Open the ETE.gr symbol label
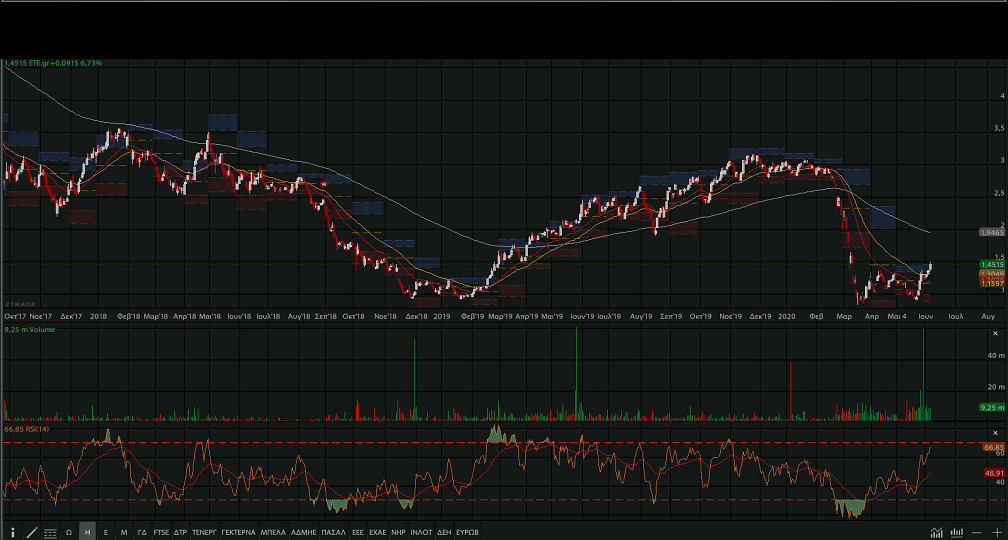Screen dimensions: 1008x540 (42, 63)
